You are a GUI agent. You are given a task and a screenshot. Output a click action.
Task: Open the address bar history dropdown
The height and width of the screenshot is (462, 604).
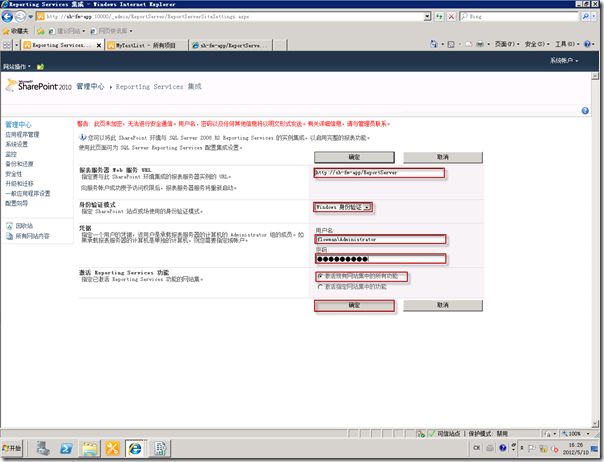point(427,17)
